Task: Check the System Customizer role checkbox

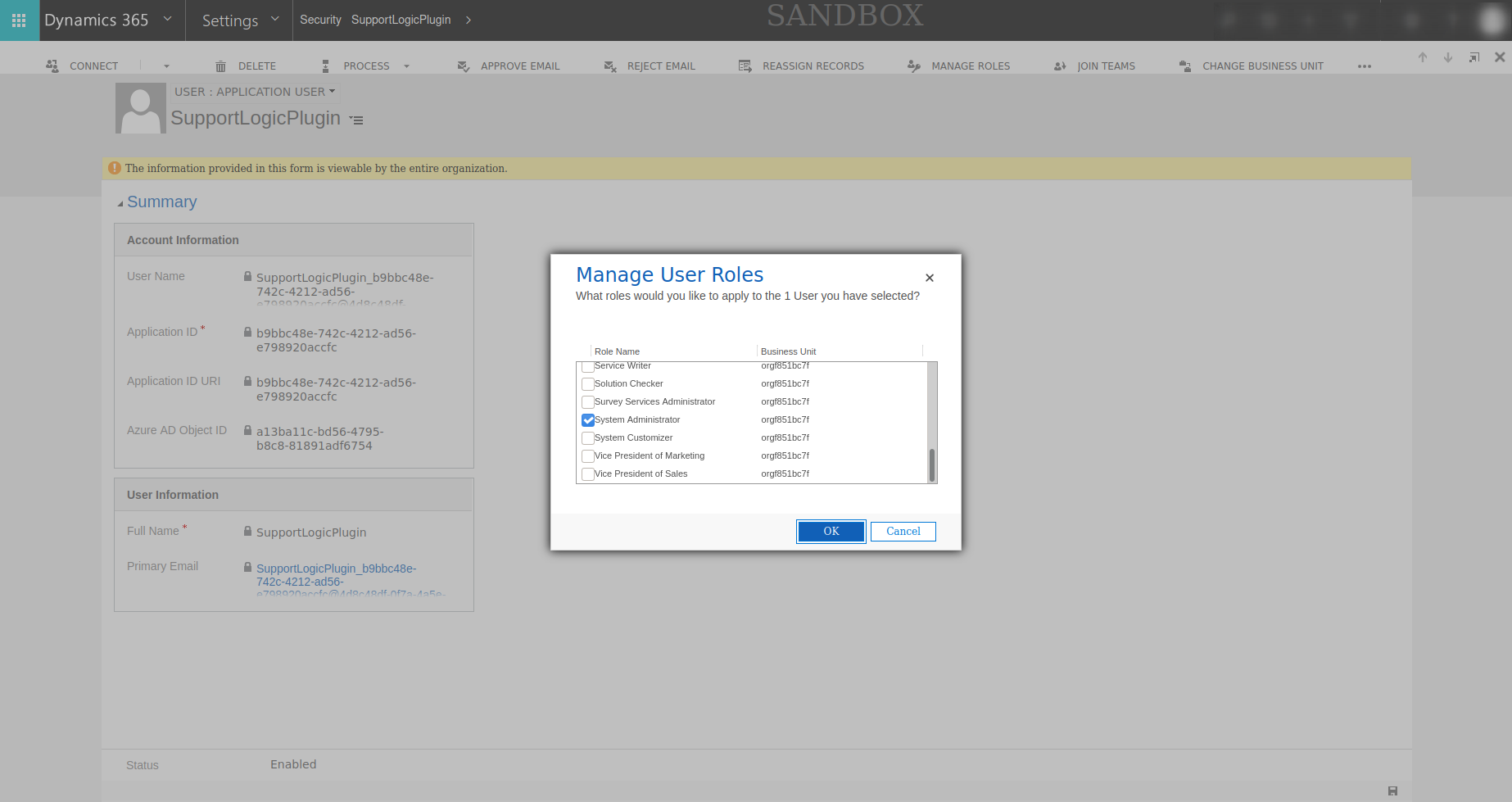Action: coord(587,438)
